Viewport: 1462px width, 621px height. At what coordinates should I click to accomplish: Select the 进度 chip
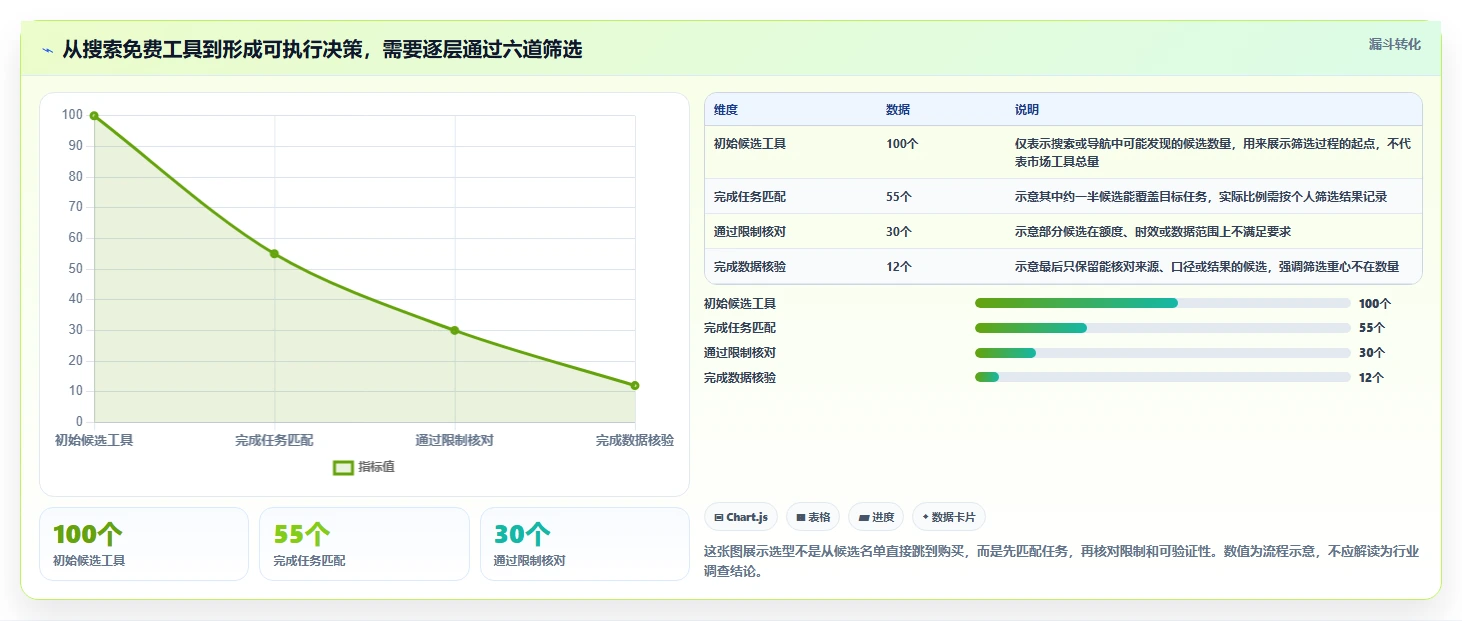pos(876,517)
